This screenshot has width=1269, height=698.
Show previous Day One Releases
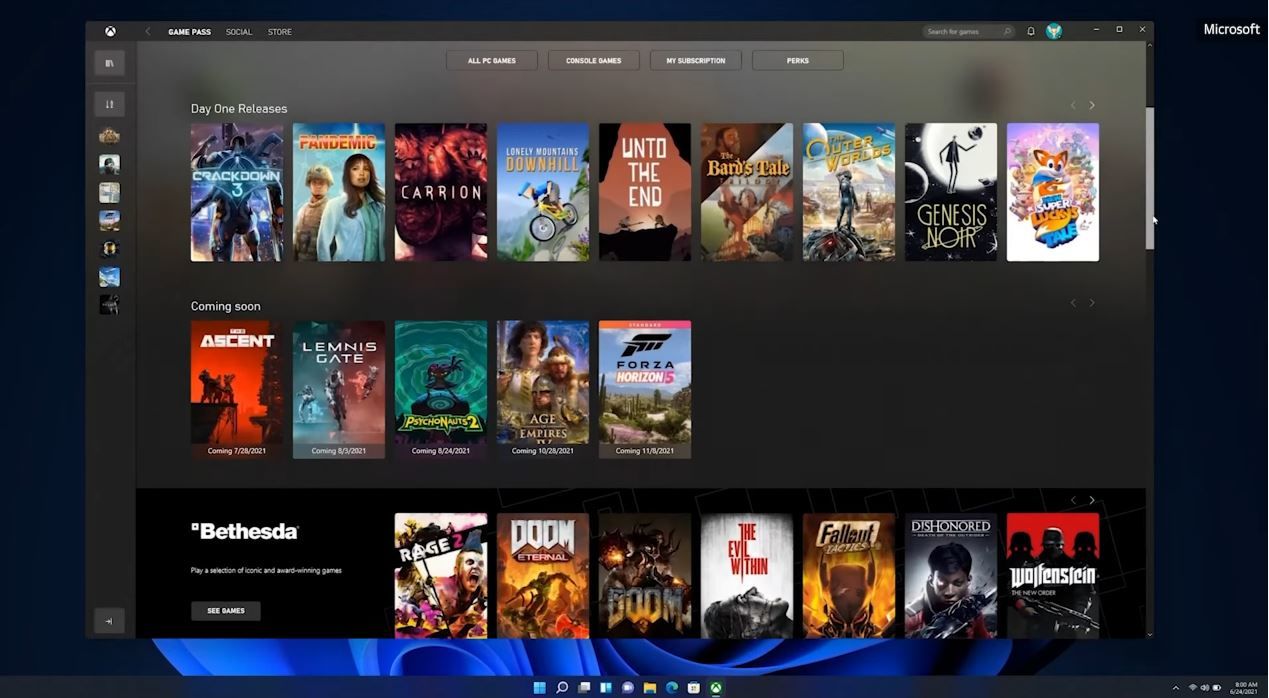pos(1073,105)
